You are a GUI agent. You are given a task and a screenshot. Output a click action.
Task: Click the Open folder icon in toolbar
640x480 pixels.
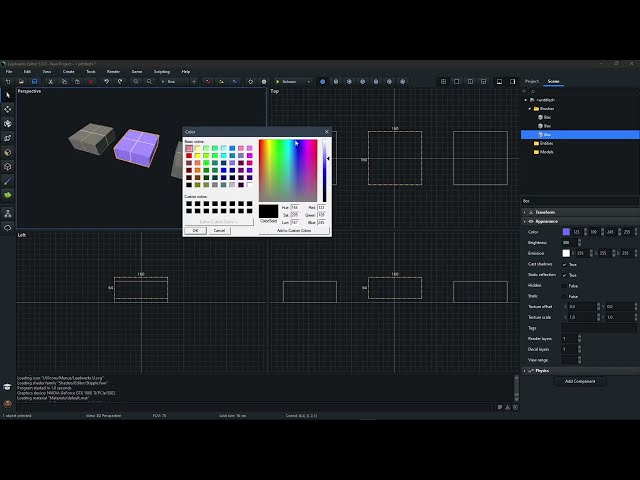click(21, 82)
